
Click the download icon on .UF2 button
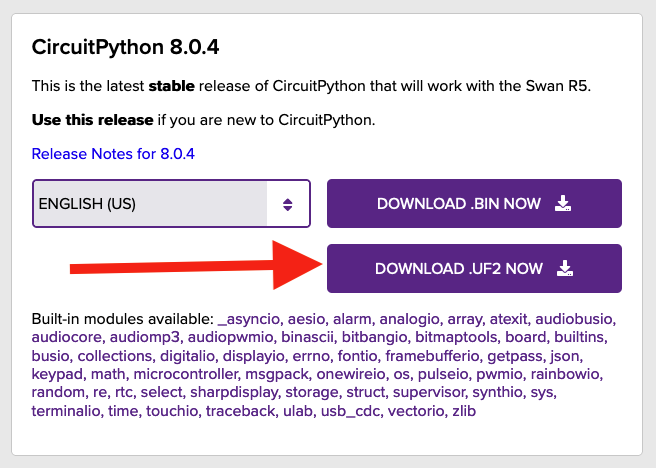coord(565,269)
